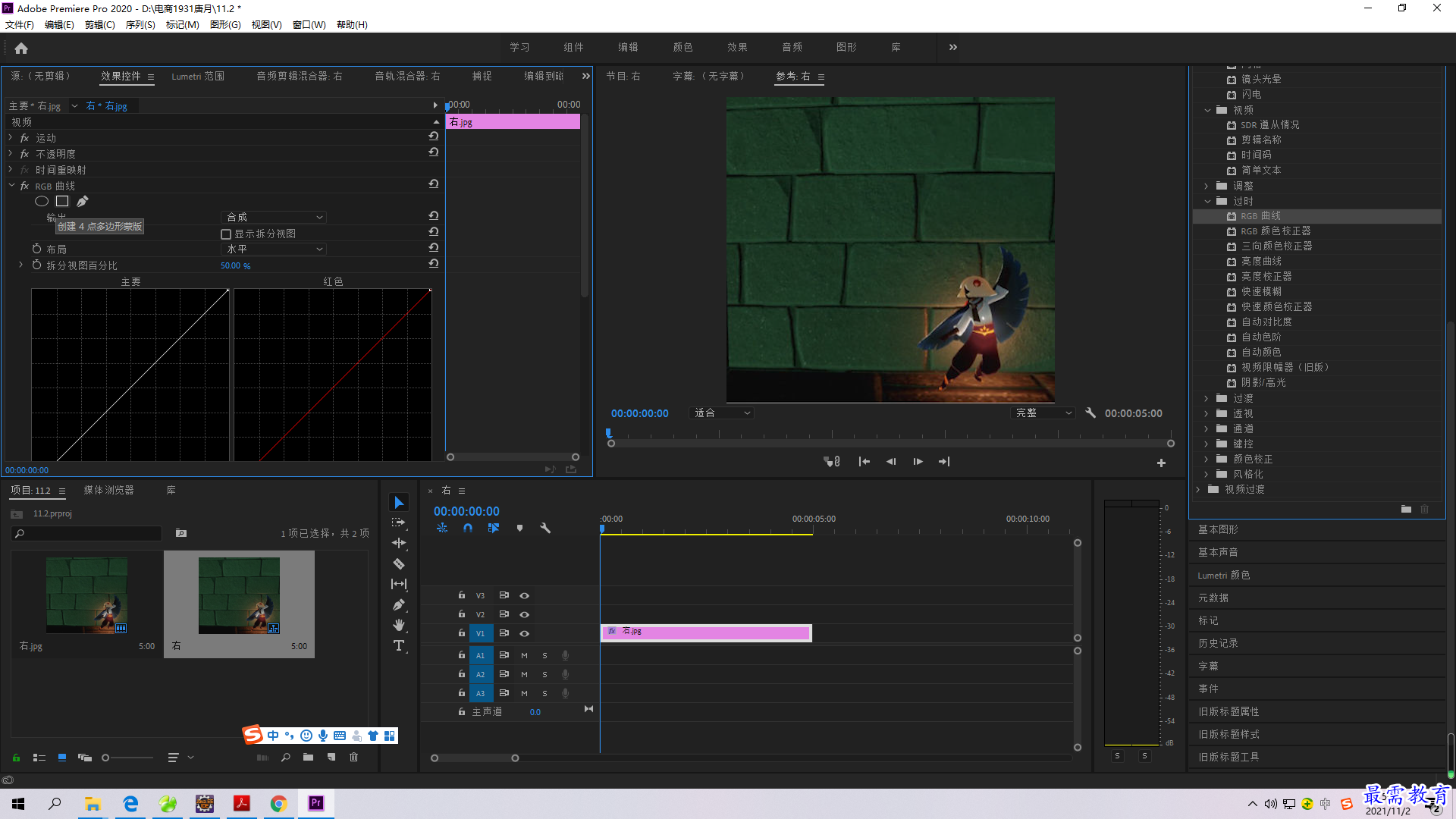Viewport: 1456px width, 819px height.
Task: Delete selected project item with trash icon
Action: [x=353, y=757]
